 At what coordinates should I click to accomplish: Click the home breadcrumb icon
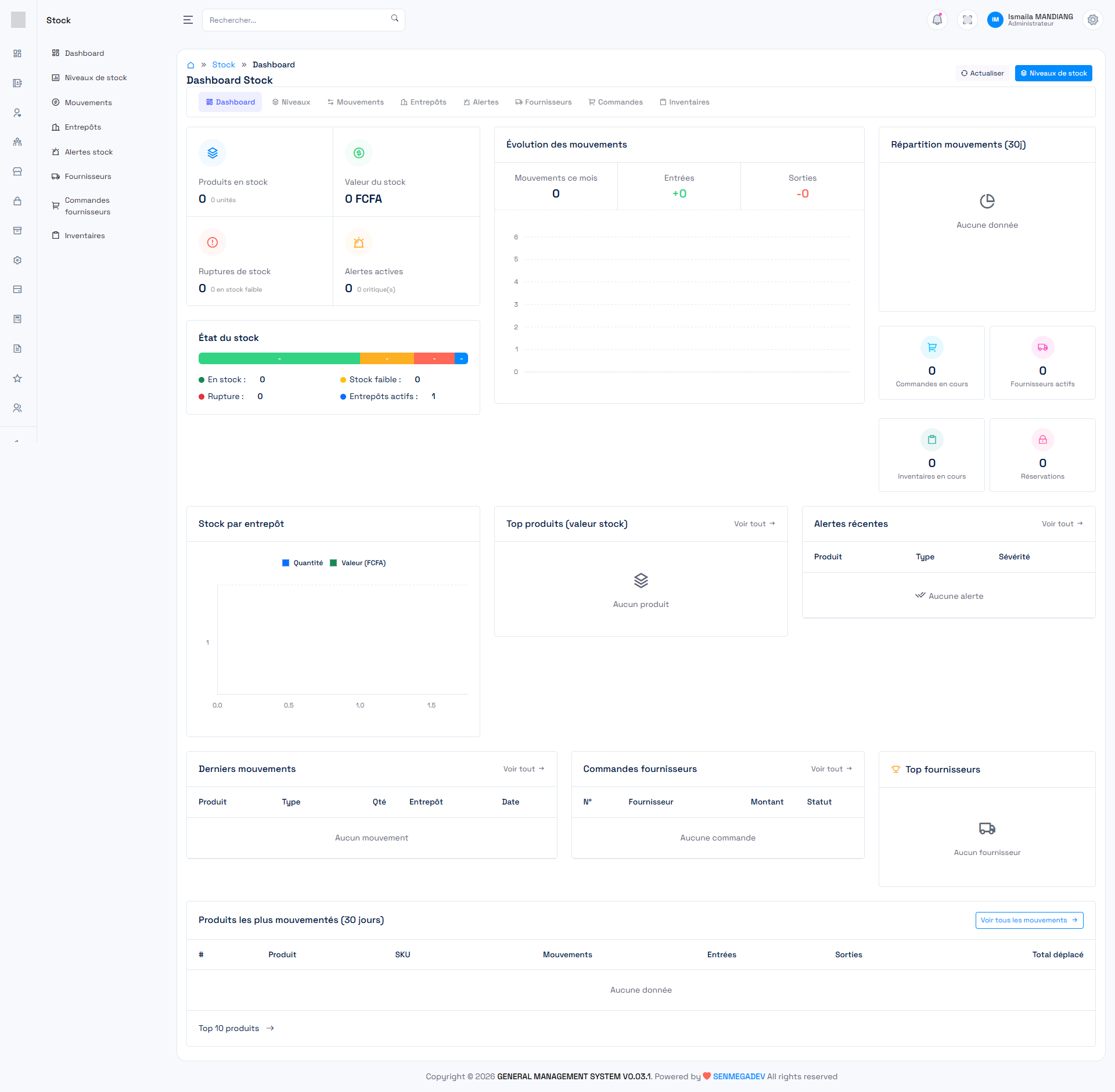pos(190,65)
